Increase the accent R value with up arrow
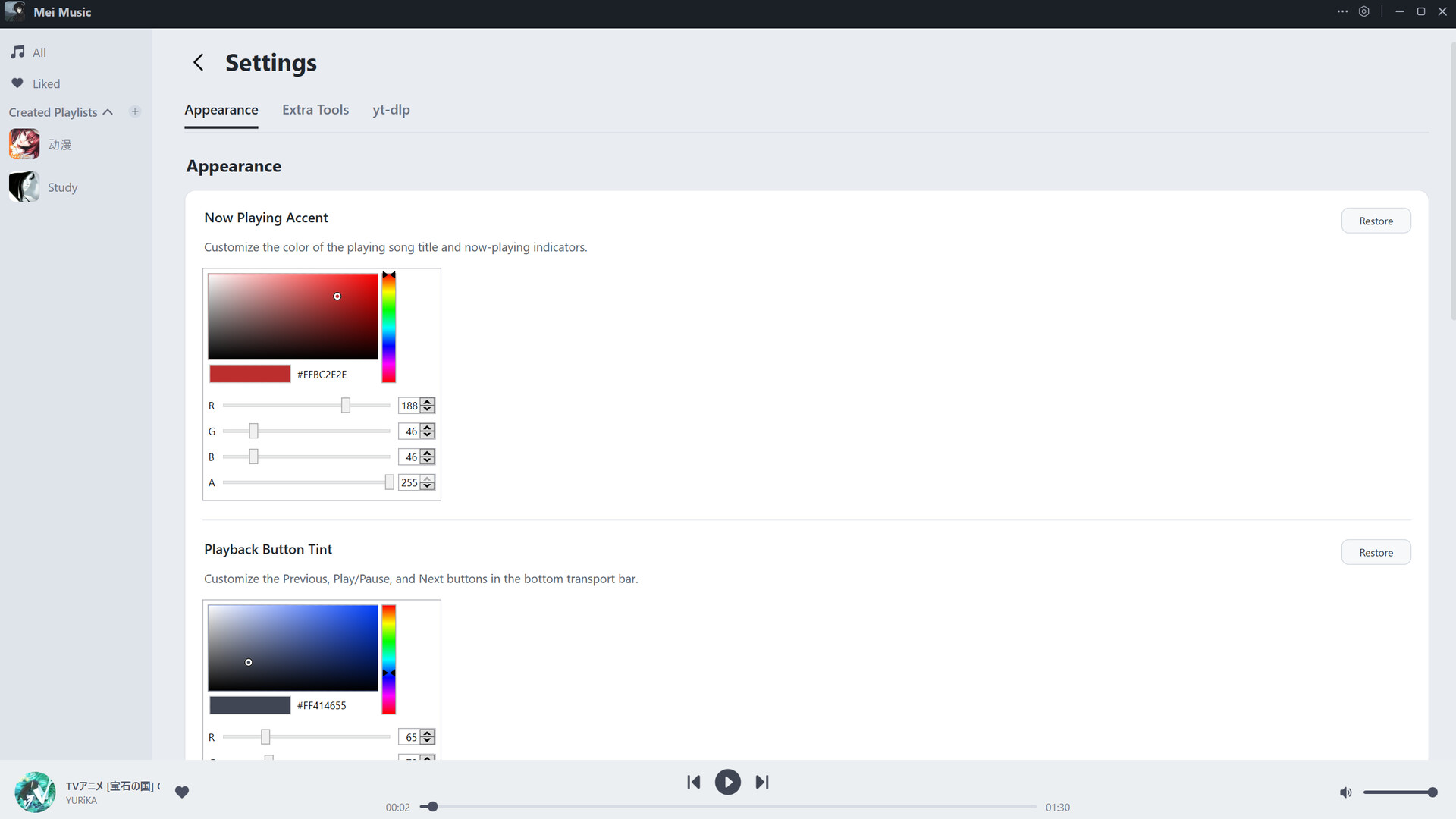Image resolution: width=1456 pixels, height=819 pixels. click(428, 402)
